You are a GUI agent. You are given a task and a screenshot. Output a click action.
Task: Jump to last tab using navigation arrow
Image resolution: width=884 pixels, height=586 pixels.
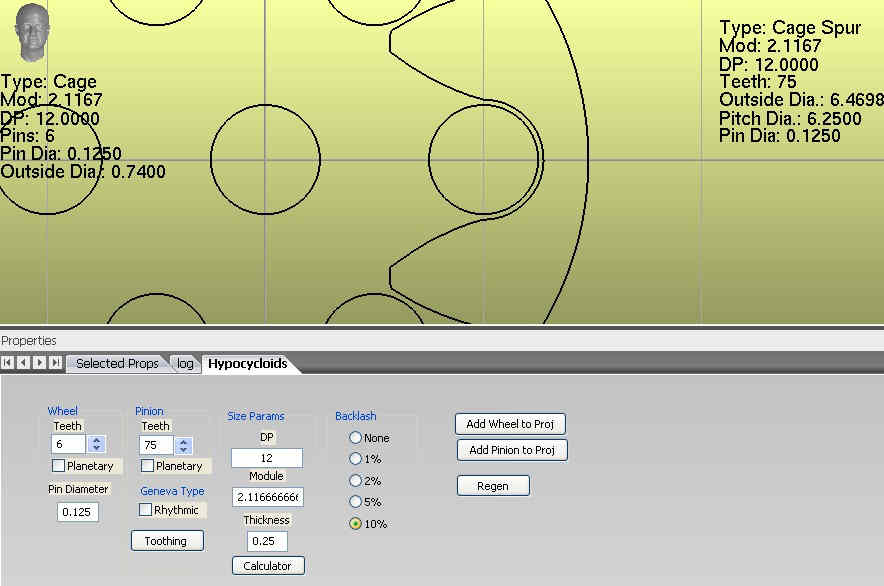(55, 363)
